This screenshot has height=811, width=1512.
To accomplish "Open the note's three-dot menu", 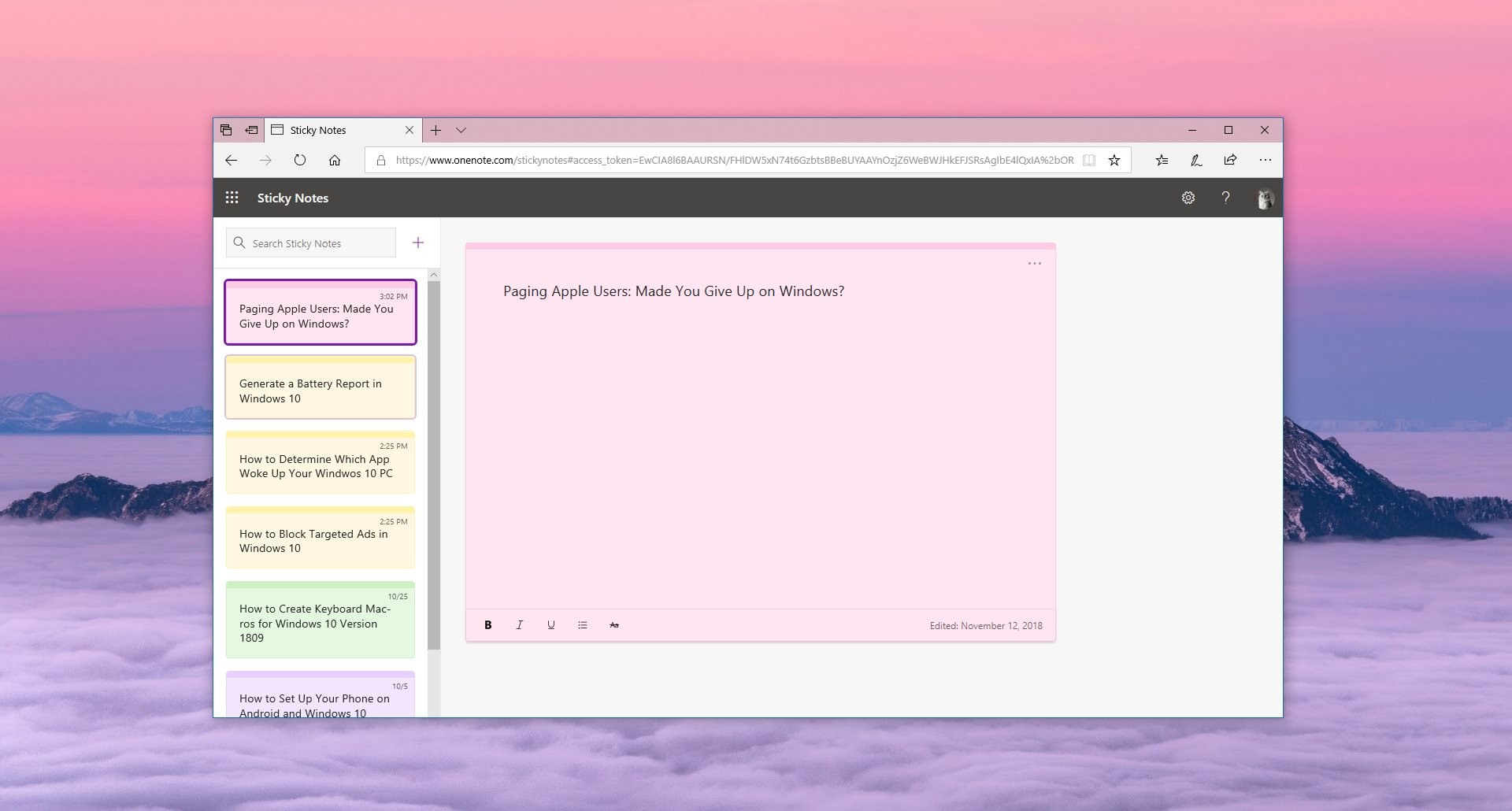I will pyautogui.click(x=1035, y=263).
